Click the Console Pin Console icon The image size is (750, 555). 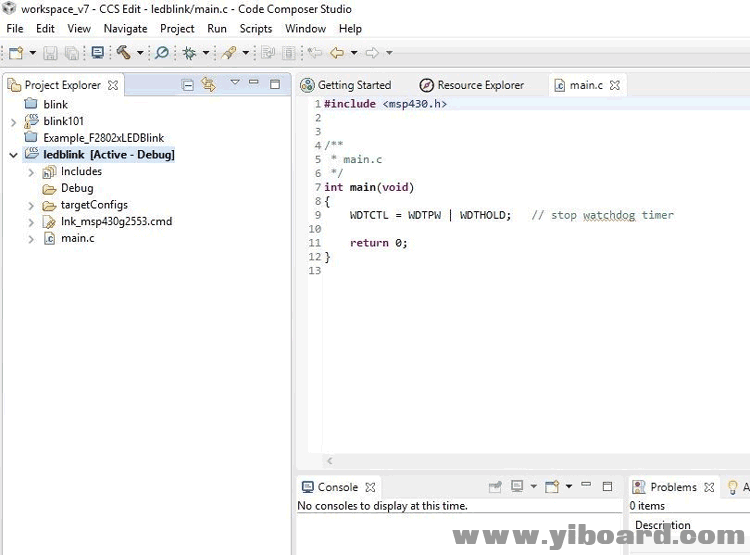coord(496,487)
